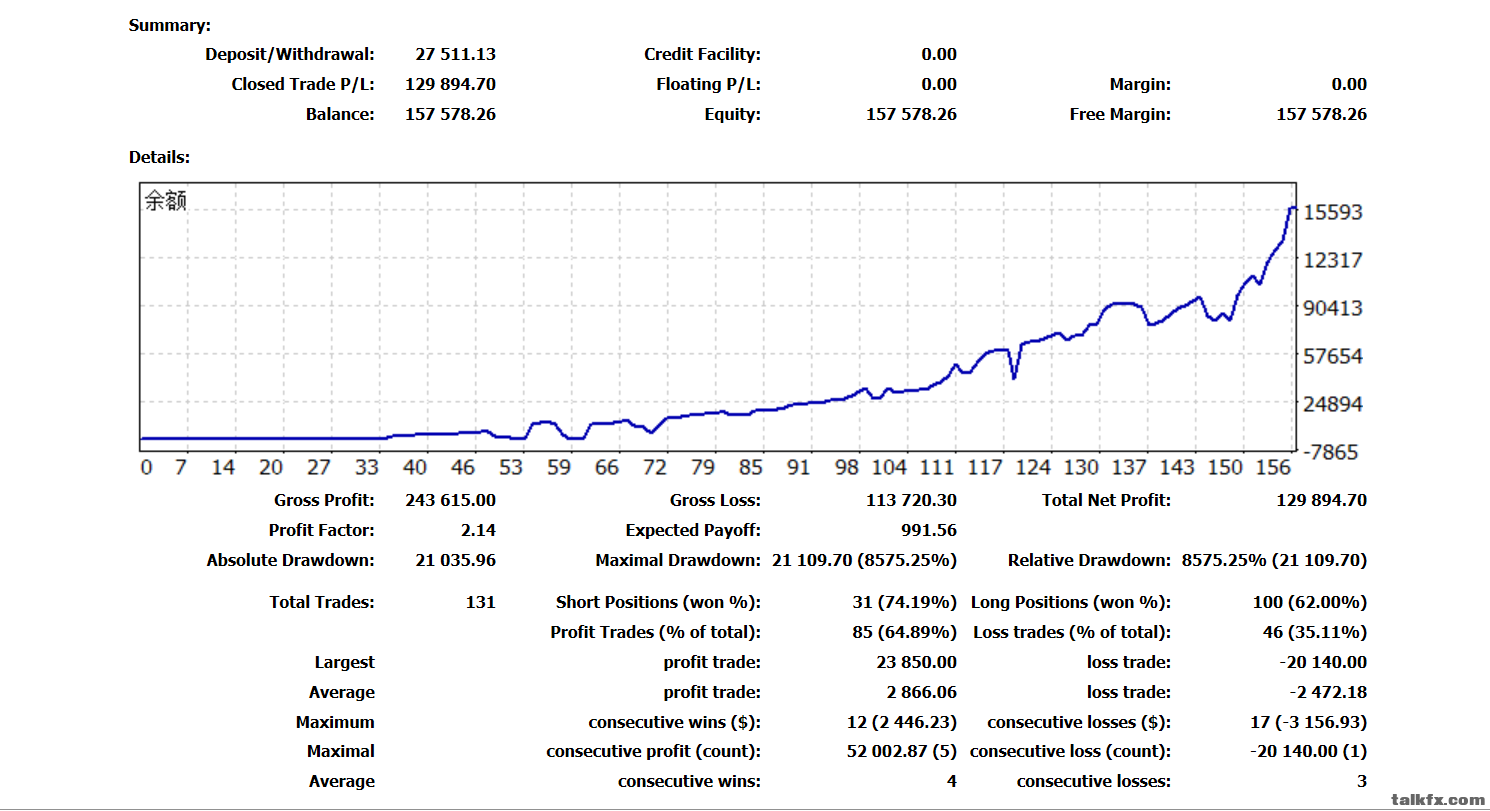Select the average profit trade value 2 866.06
This screenshot has height=811, width=1490.
[921, 692]
